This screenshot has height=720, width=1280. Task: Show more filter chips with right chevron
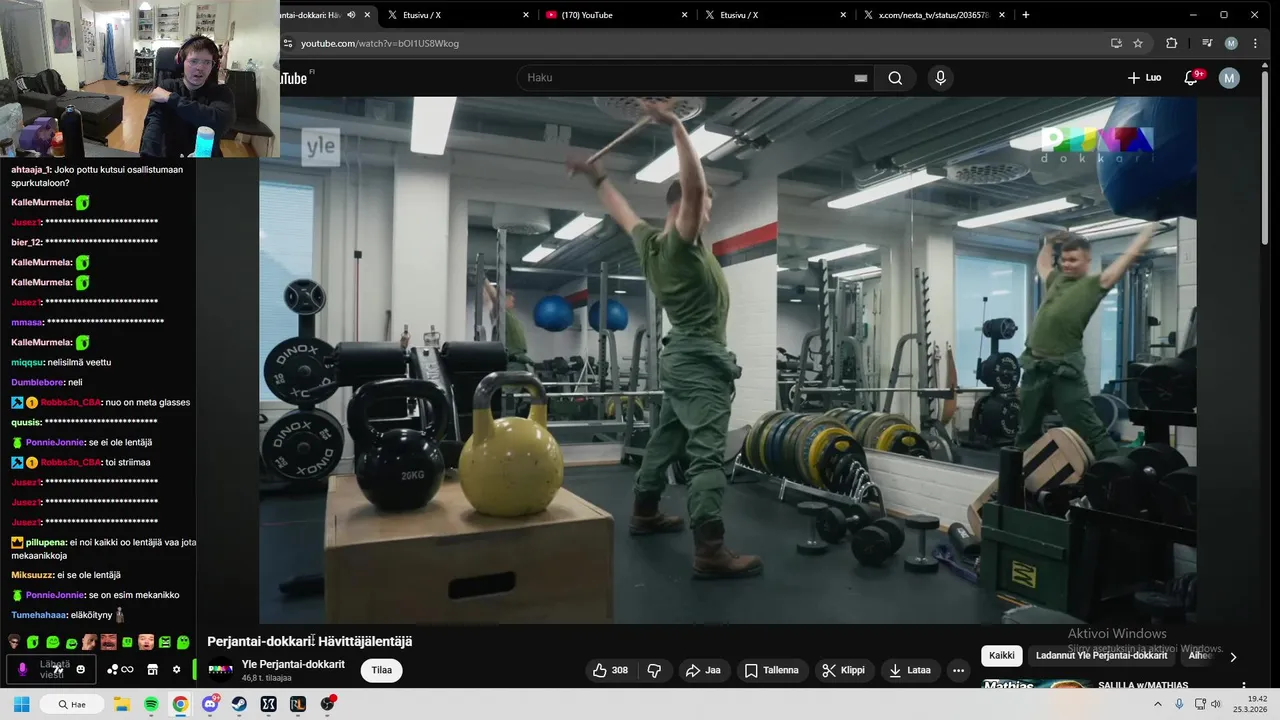1233,657
